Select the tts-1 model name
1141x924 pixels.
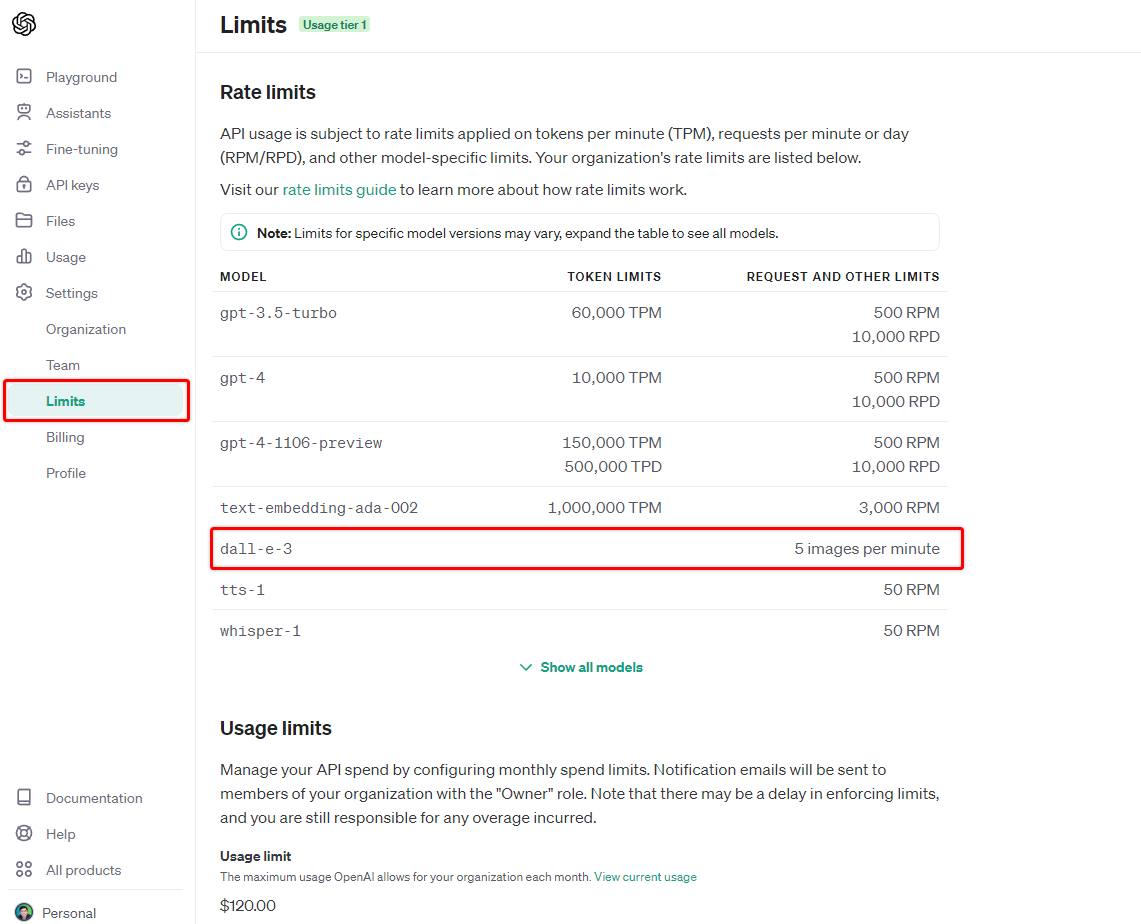242,590
